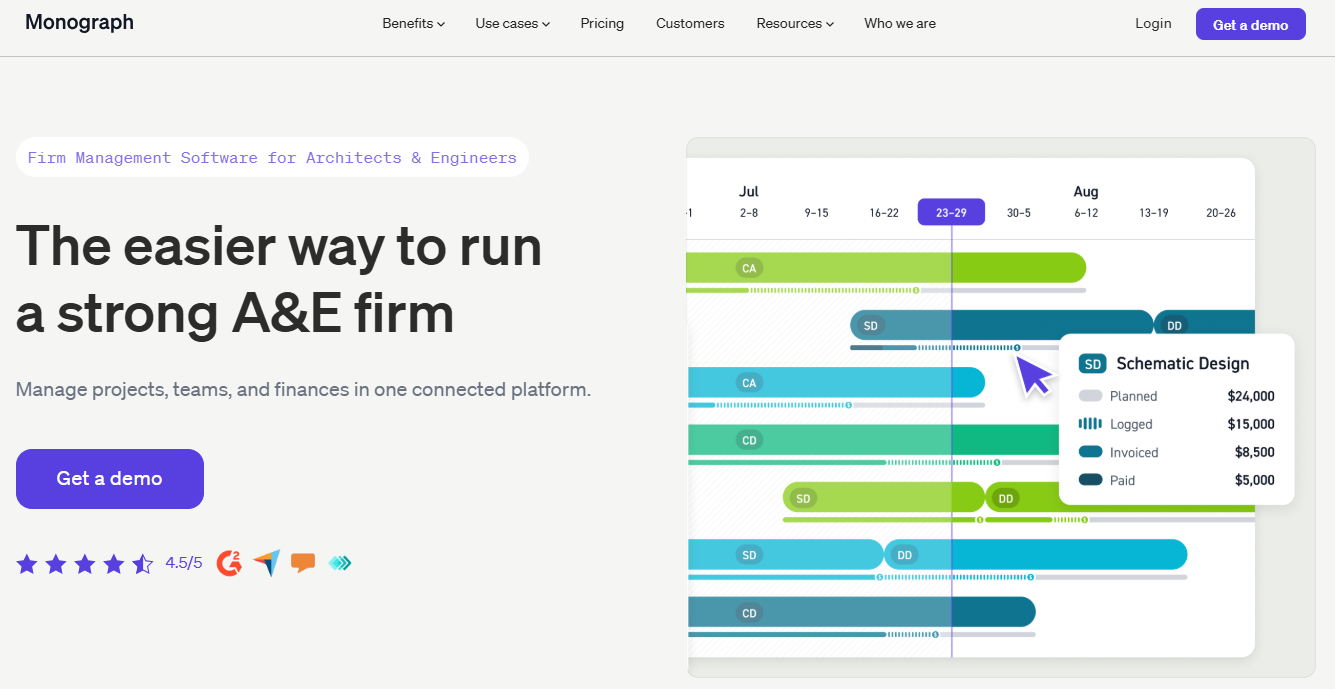
Task: Click the $8,500 invoiced value
Action: click(1255, 452)
